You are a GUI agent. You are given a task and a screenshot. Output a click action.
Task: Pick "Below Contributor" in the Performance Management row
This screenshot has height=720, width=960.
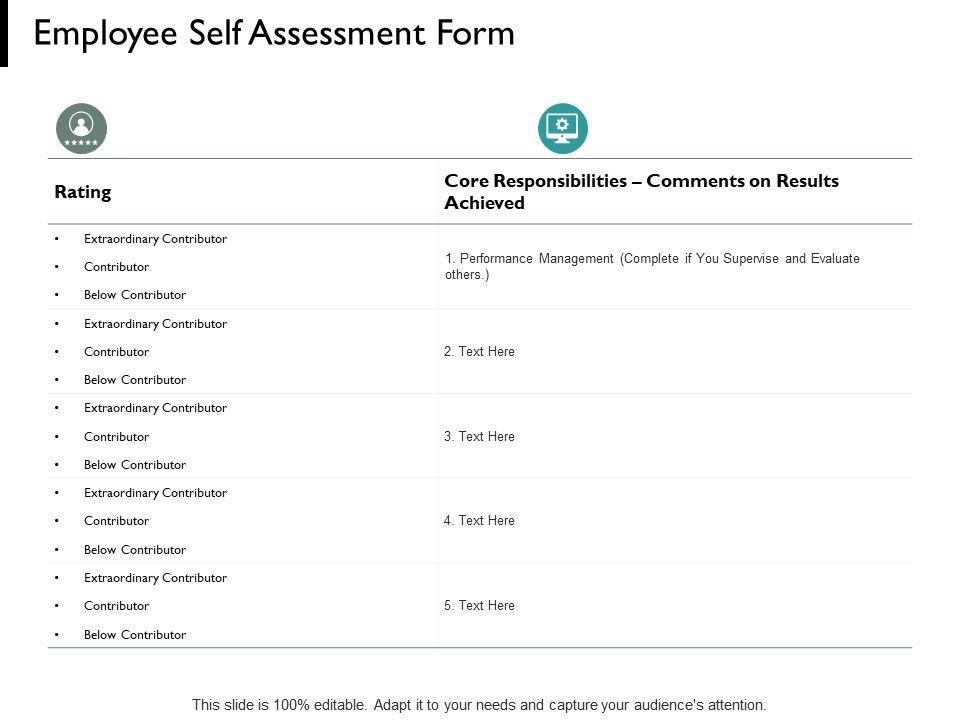pos(135,295)
